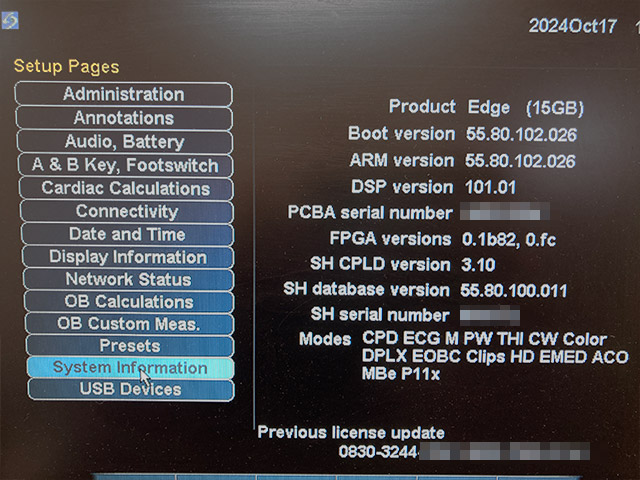Open OB Calculations page
Screen dimensions: 640x480
pyautogui.click(x=129, y=302)
